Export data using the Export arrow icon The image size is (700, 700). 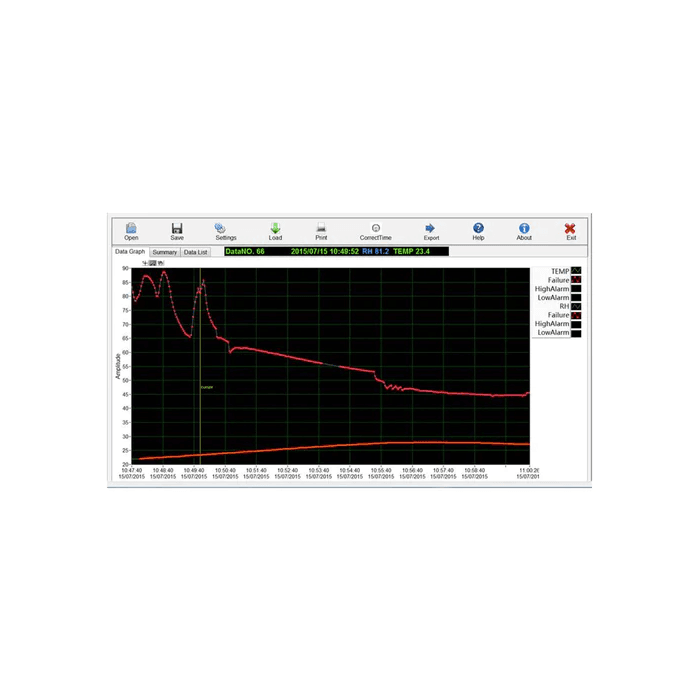click(431, 229)
